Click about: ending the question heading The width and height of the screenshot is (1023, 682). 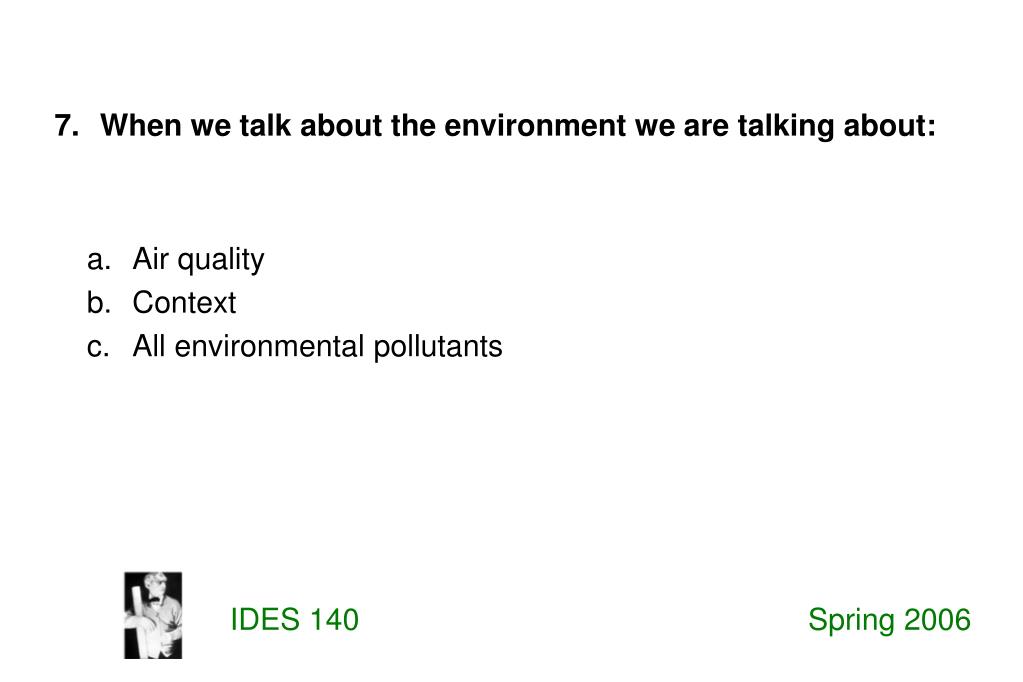click(890, 125)
